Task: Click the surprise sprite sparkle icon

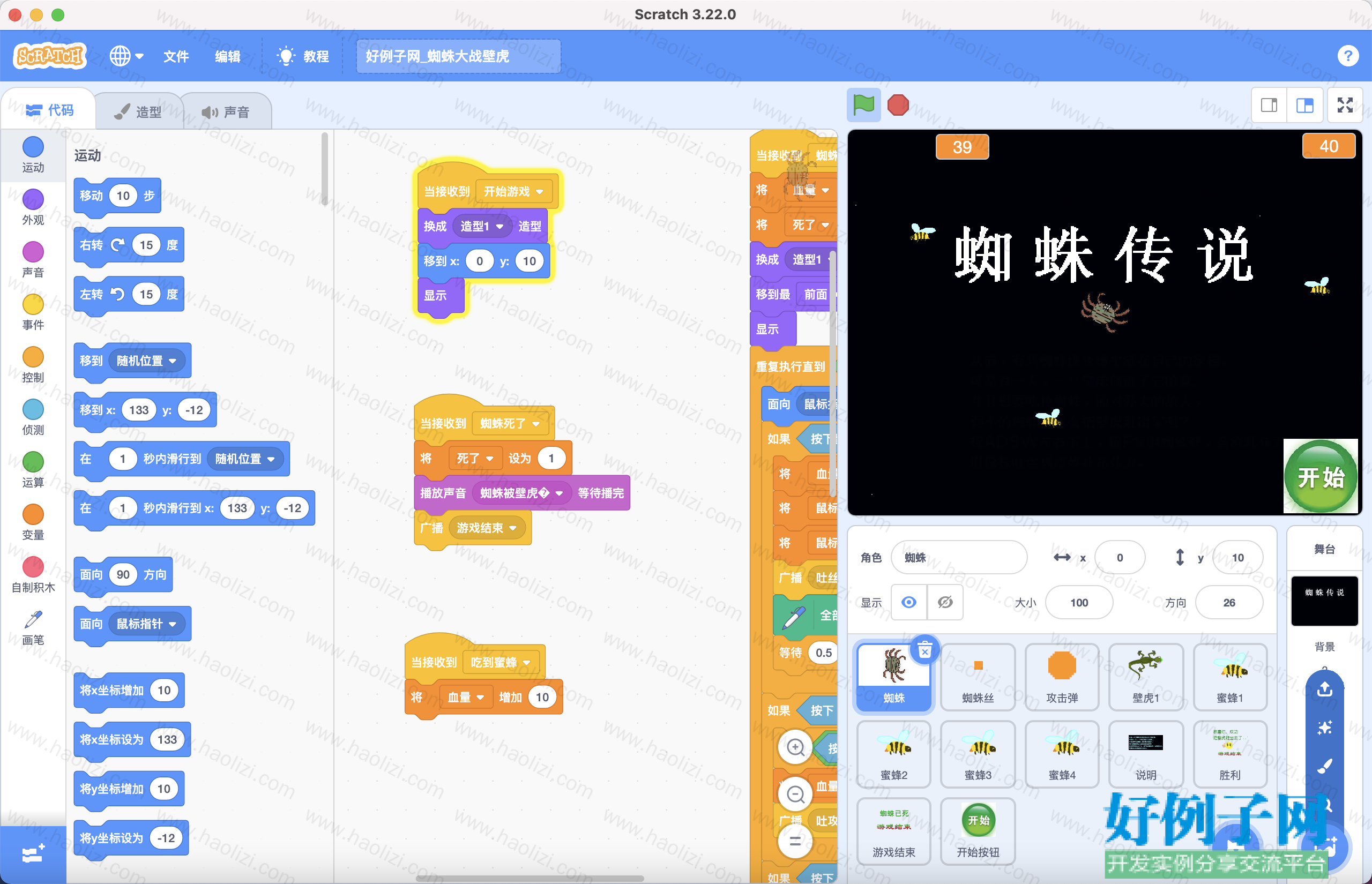Action: [1324, 728]
